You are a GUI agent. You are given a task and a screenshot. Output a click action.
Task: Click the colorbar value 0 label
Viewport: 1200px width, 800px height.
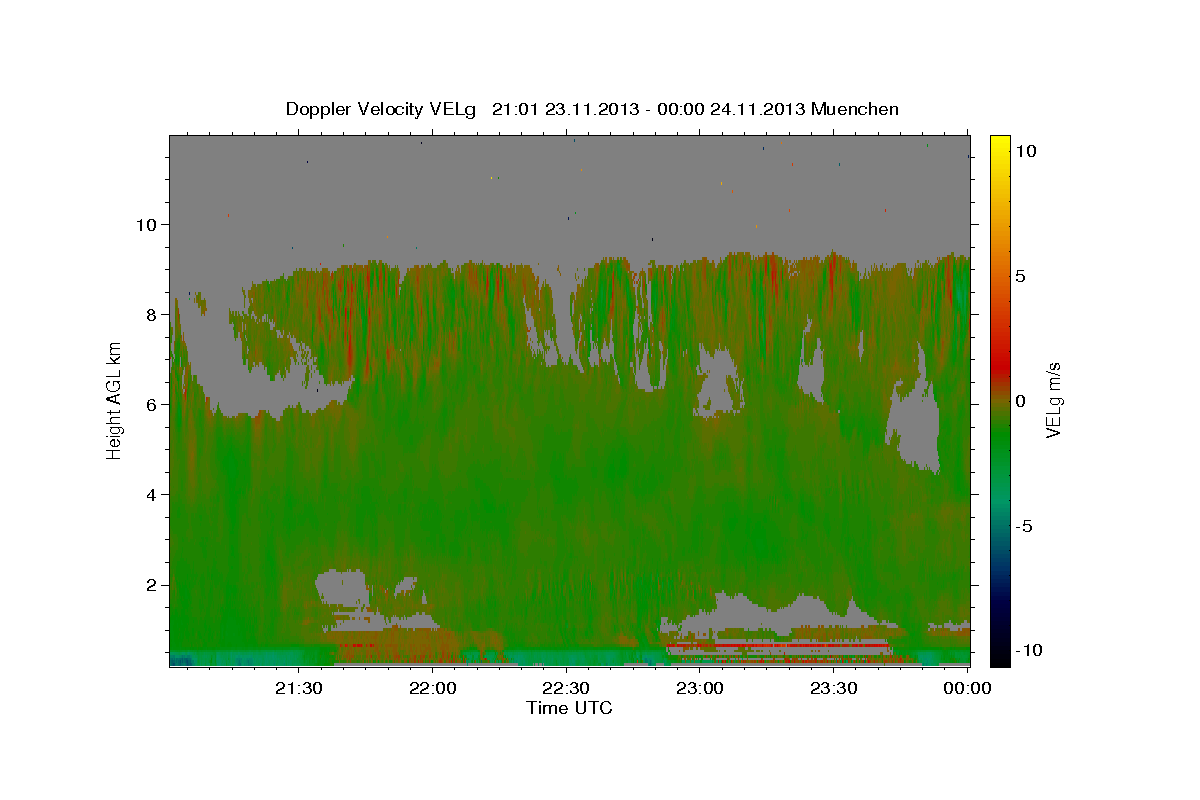[1022, 400]
